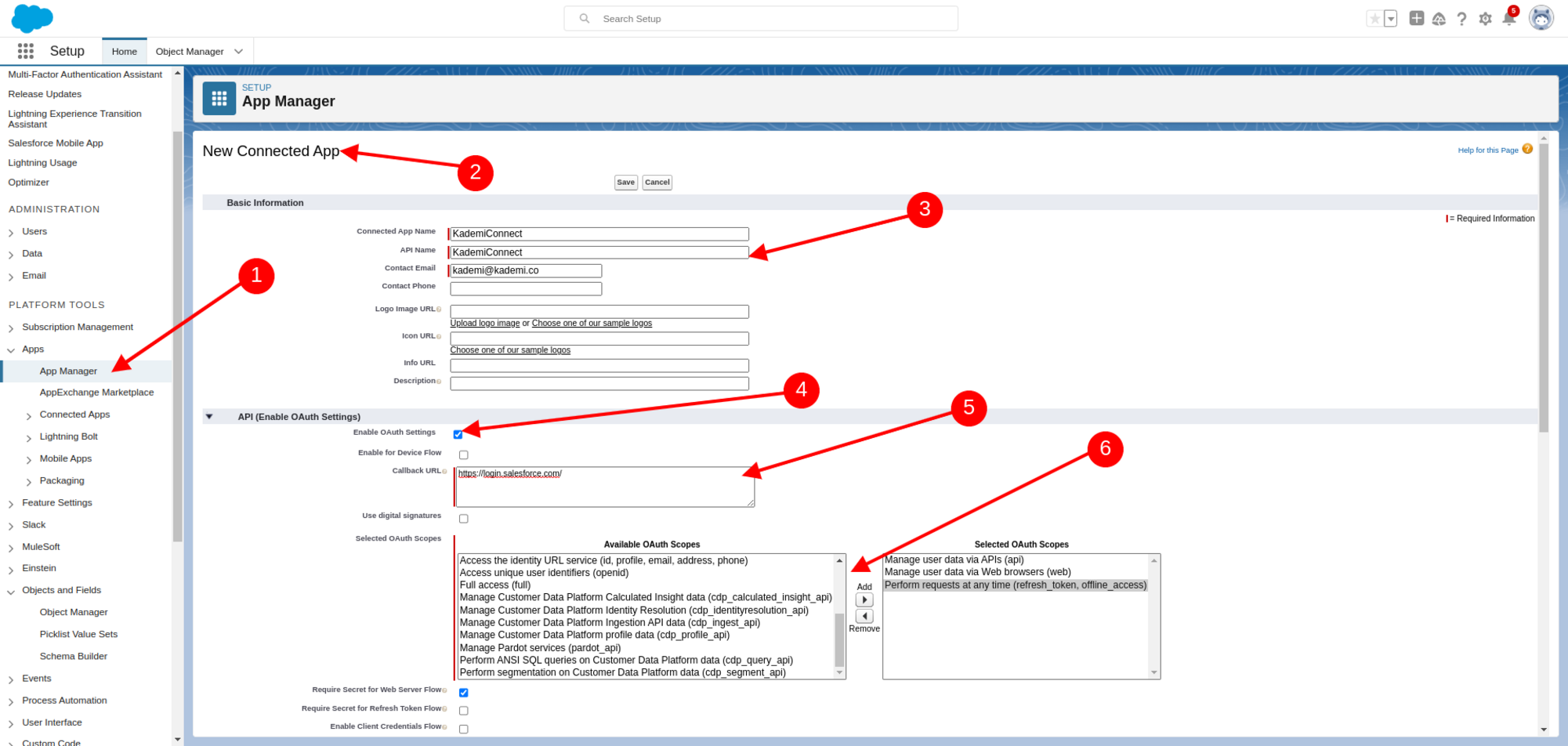This screenshot has width=1568, height=746.
Task: Click the Save button
Action: [x=625, y=183]
